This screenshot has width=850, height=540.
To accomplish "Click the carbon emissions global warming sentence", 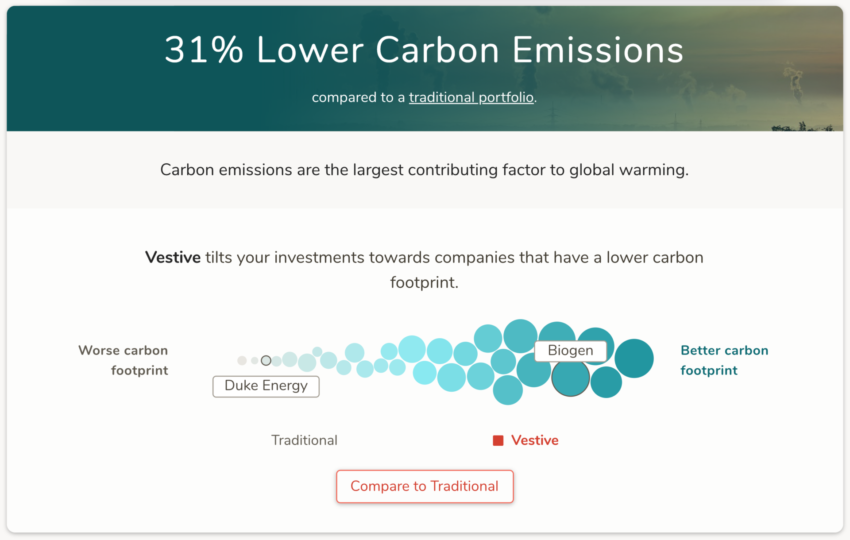I will tap(424, 170).
